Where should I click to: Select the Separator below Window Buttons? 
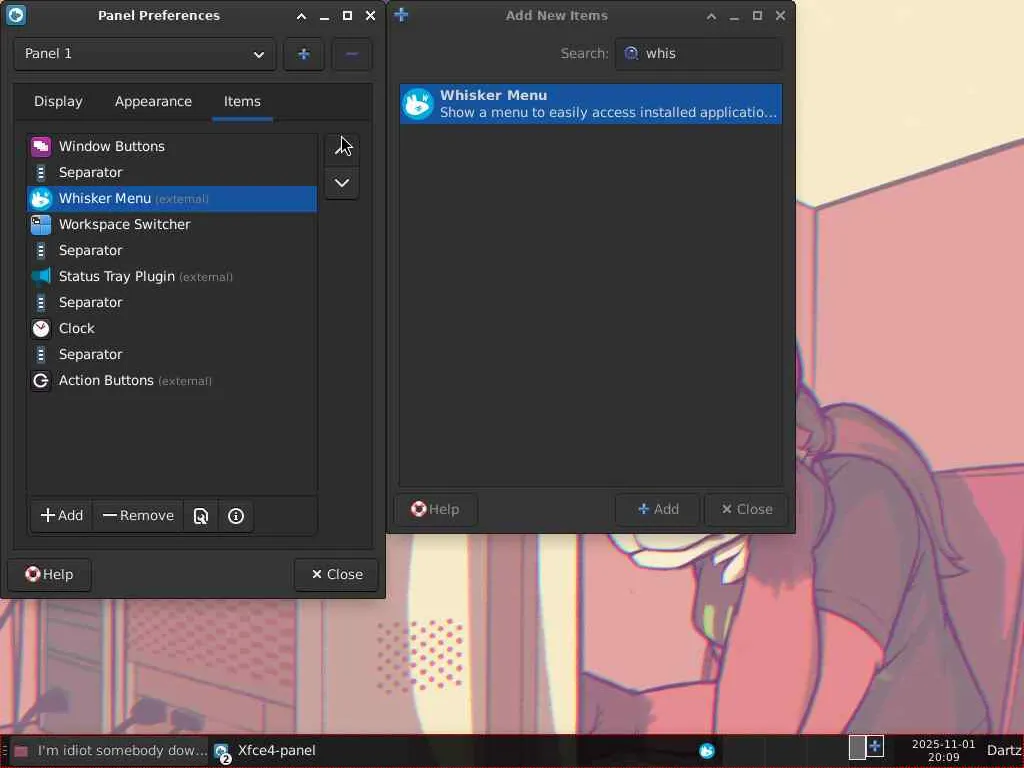[172, 172]
